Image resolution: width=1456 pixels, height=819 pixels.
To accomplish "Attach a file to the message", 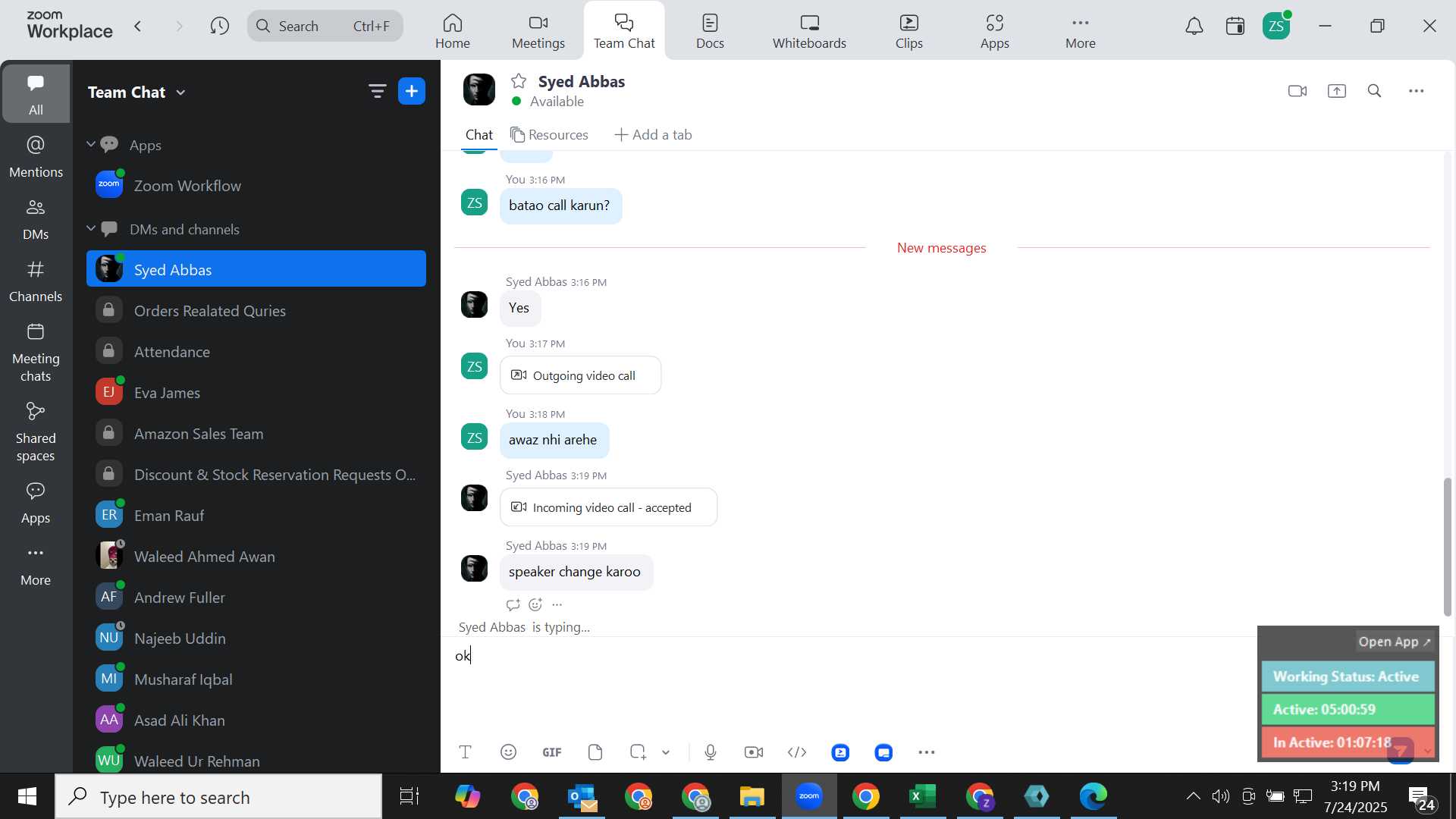I will tap(595, 752).
